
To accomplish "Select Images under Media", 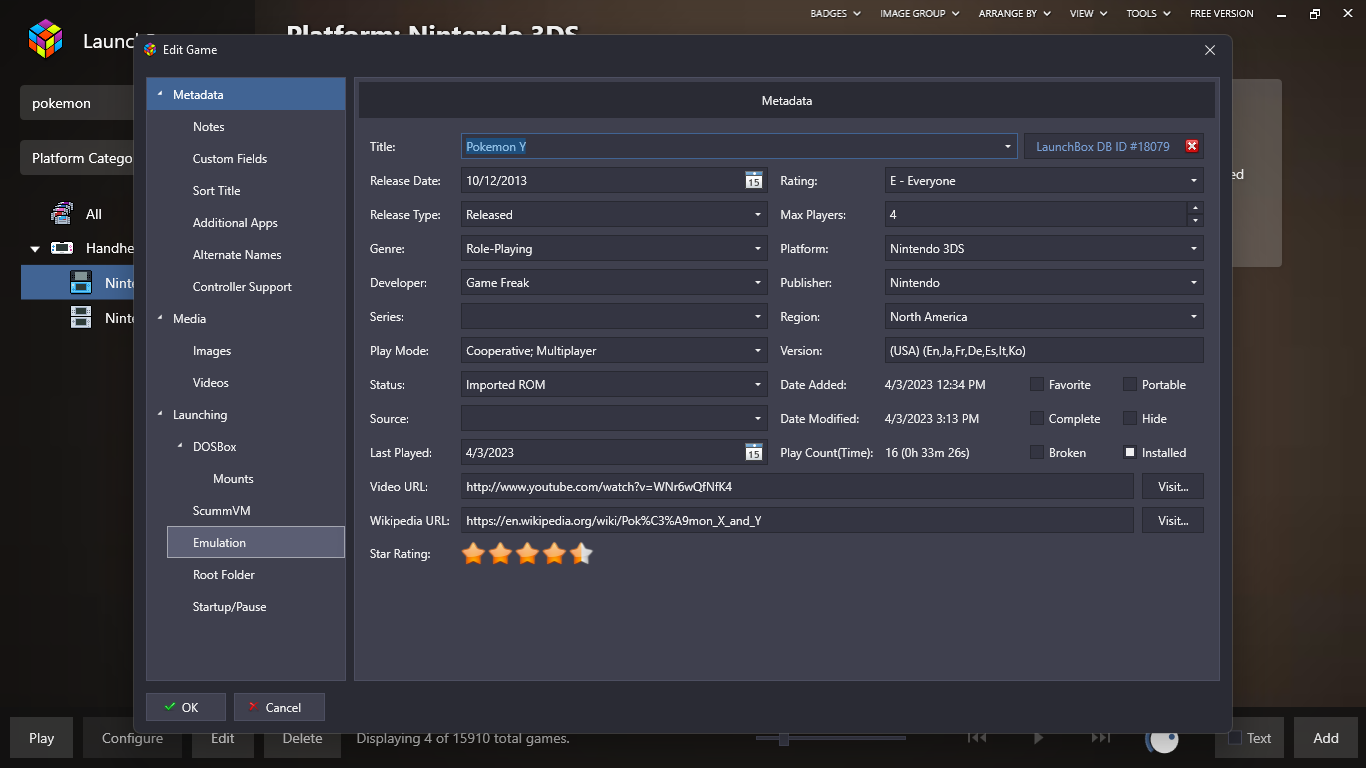I will pos(211,350).
